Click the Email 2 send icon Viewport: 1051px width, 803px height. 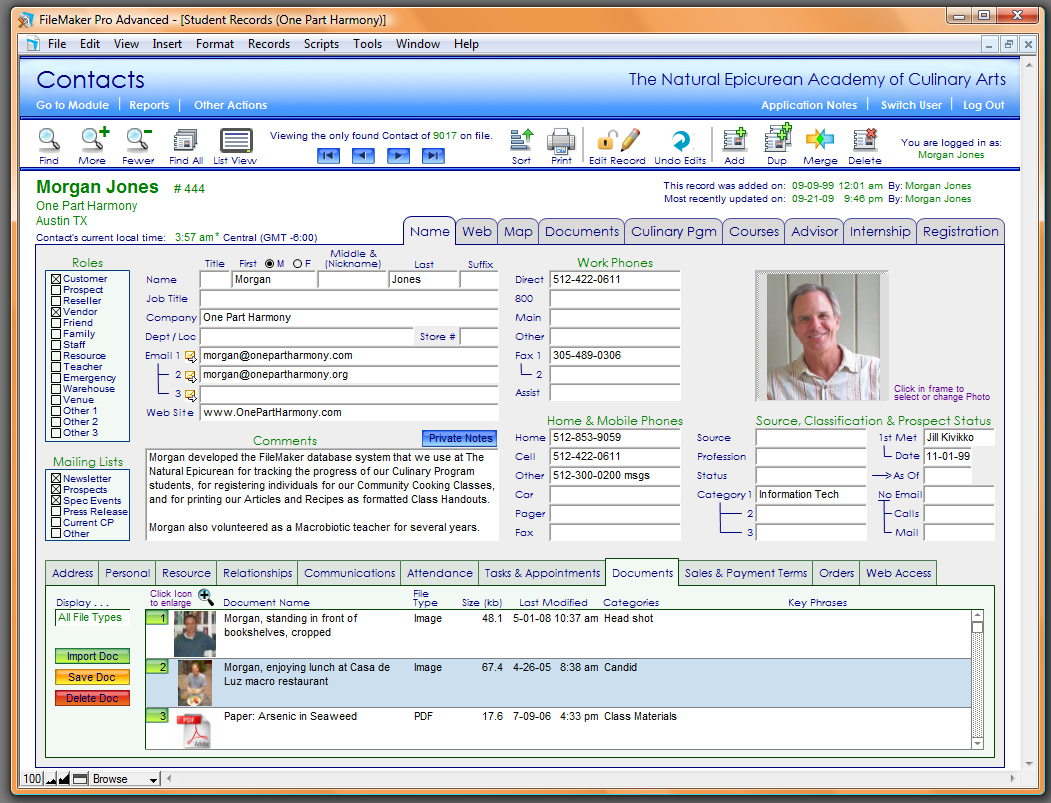coord(190,375)
